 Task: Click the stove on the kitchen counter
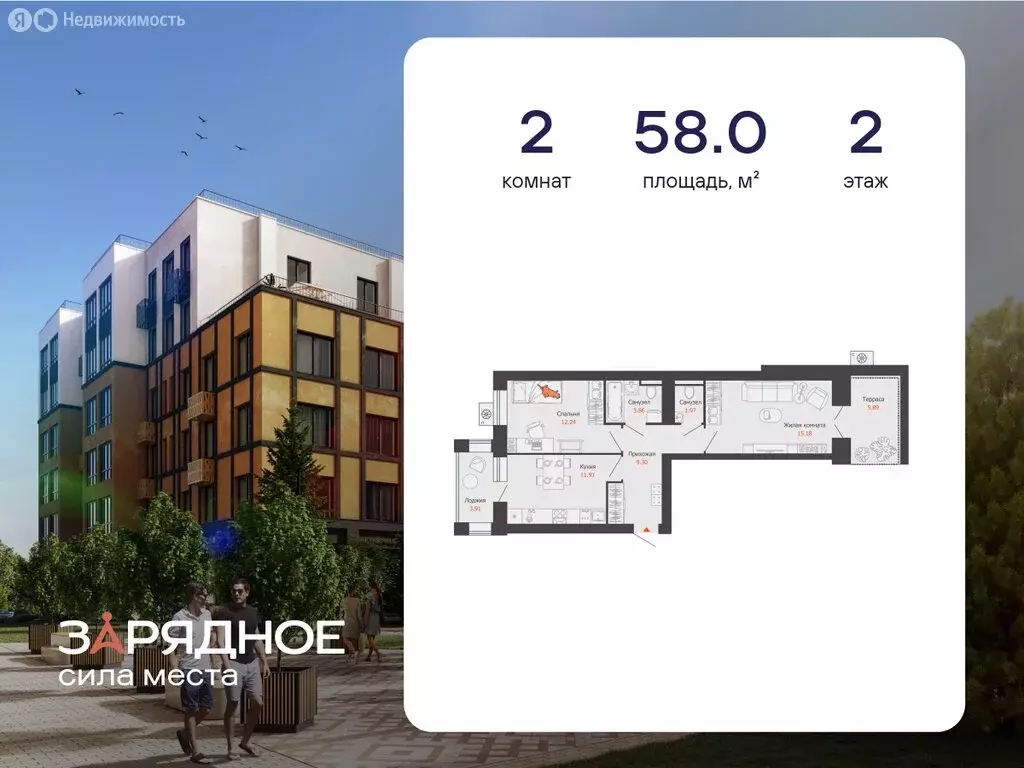560,516
